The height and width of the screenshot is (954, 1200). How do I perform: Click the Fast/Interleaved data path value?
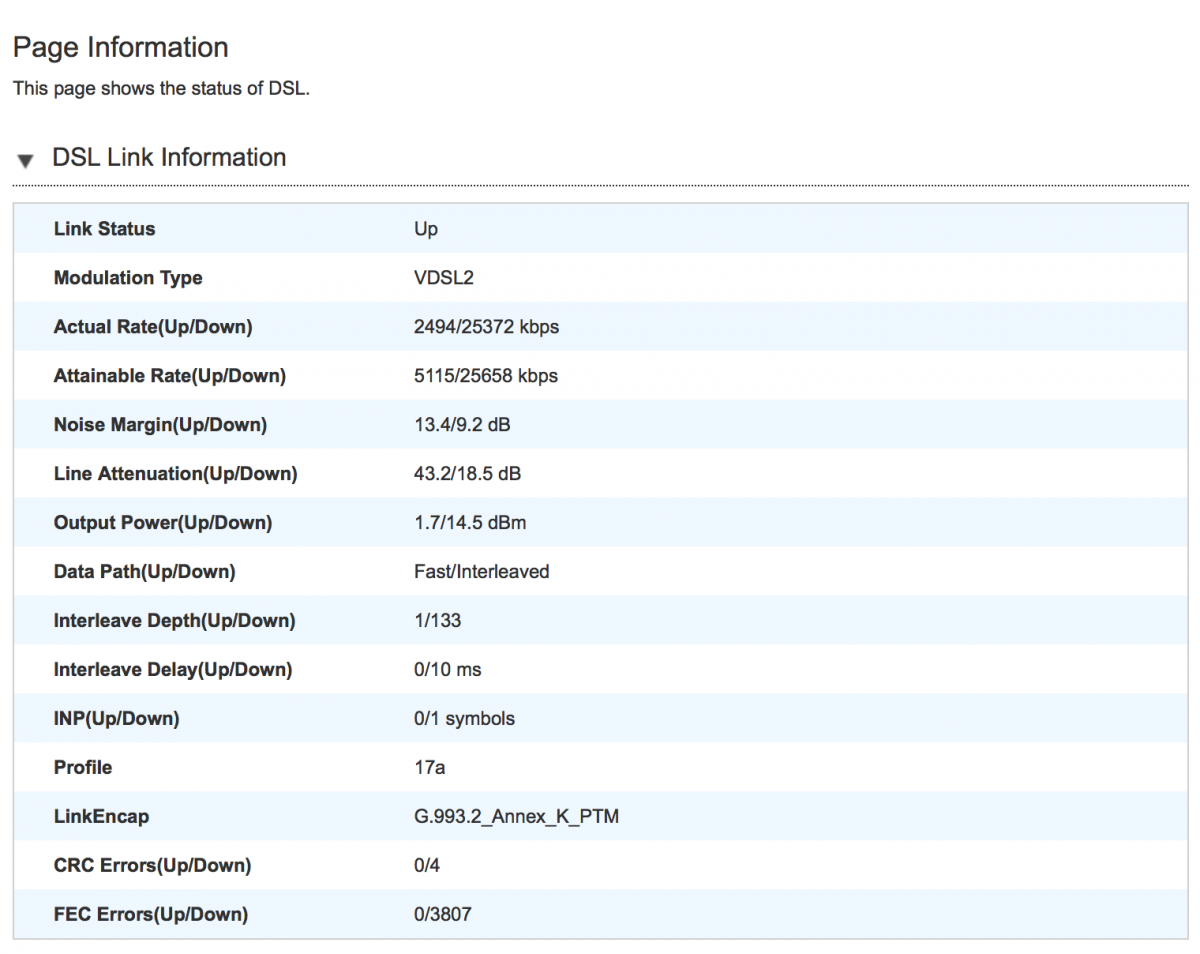[x=481, y=572]
